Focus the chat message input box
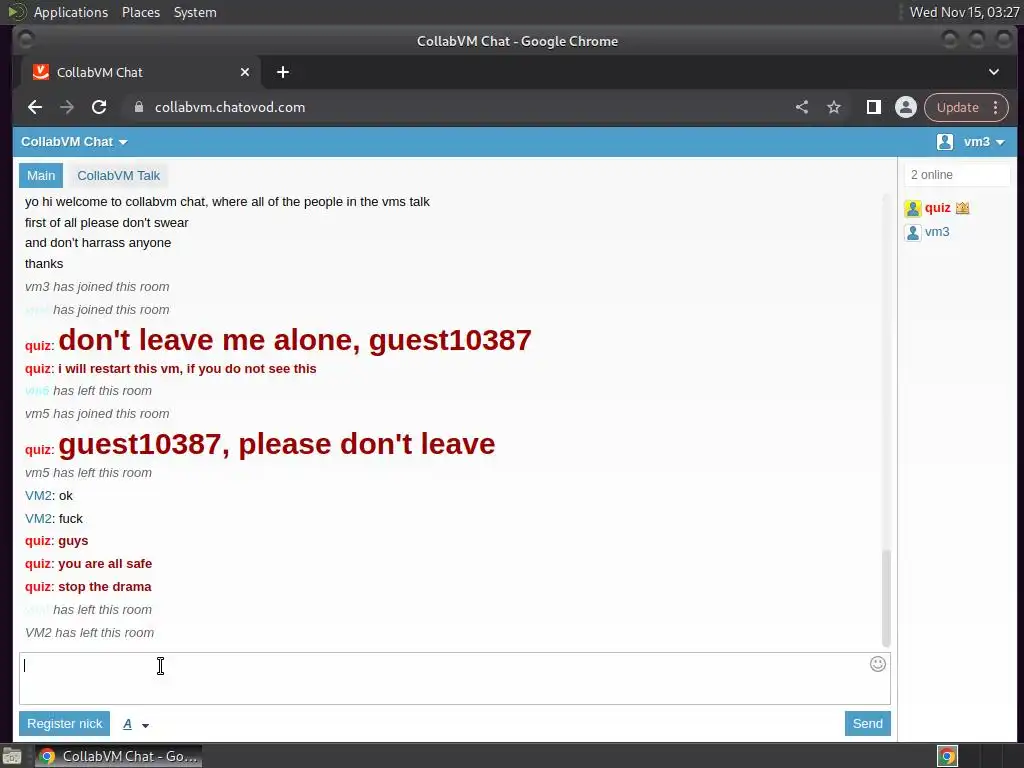This screenshot has height=768, width=1024. 455,679
